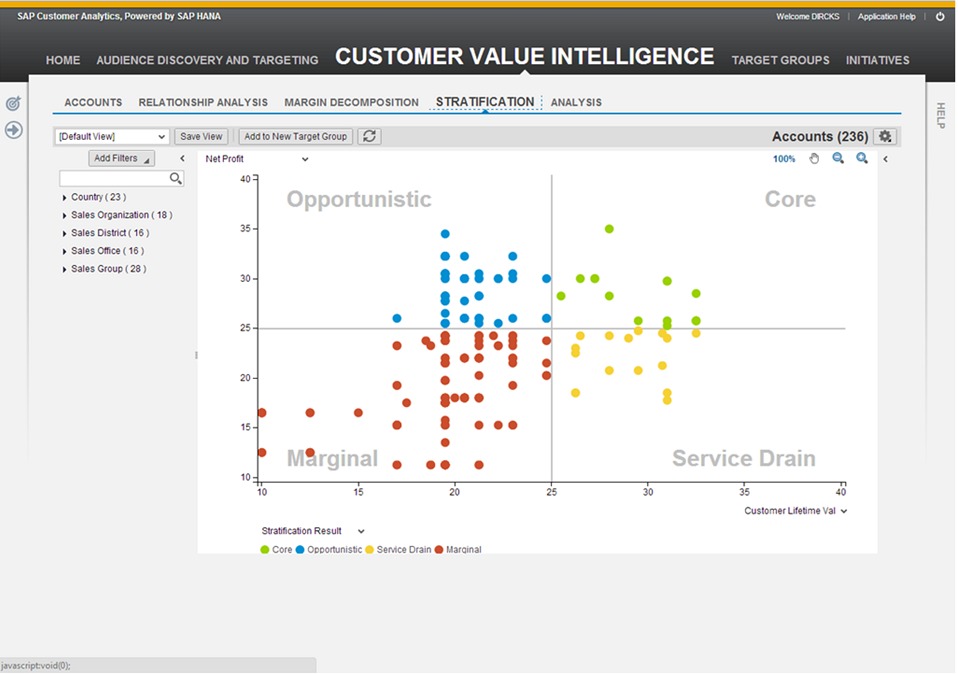Expand the Sales Office filter
Screen dimensions: 958x674
tap(64, 251)
